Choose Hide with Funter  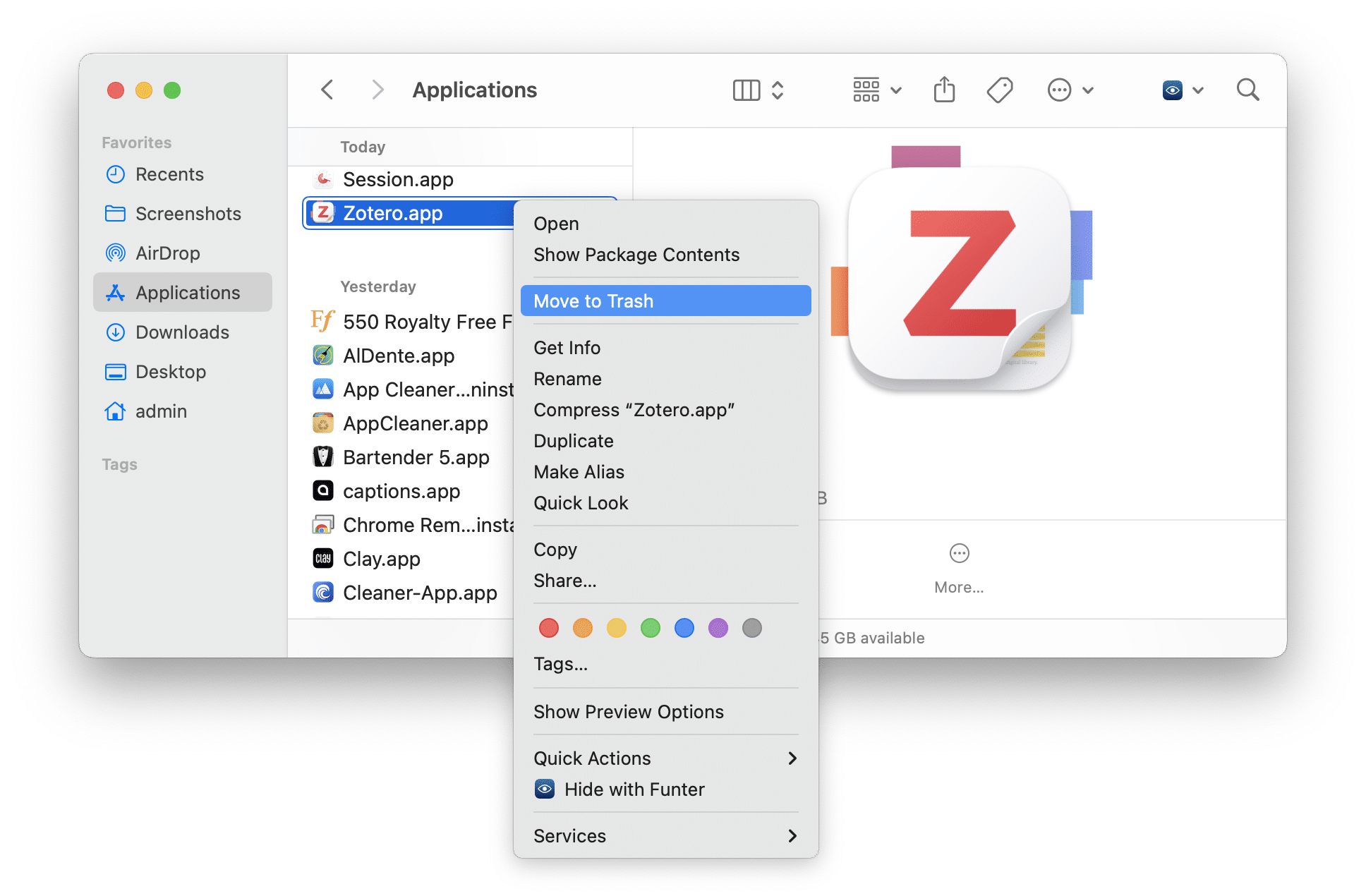click(665, 789)
